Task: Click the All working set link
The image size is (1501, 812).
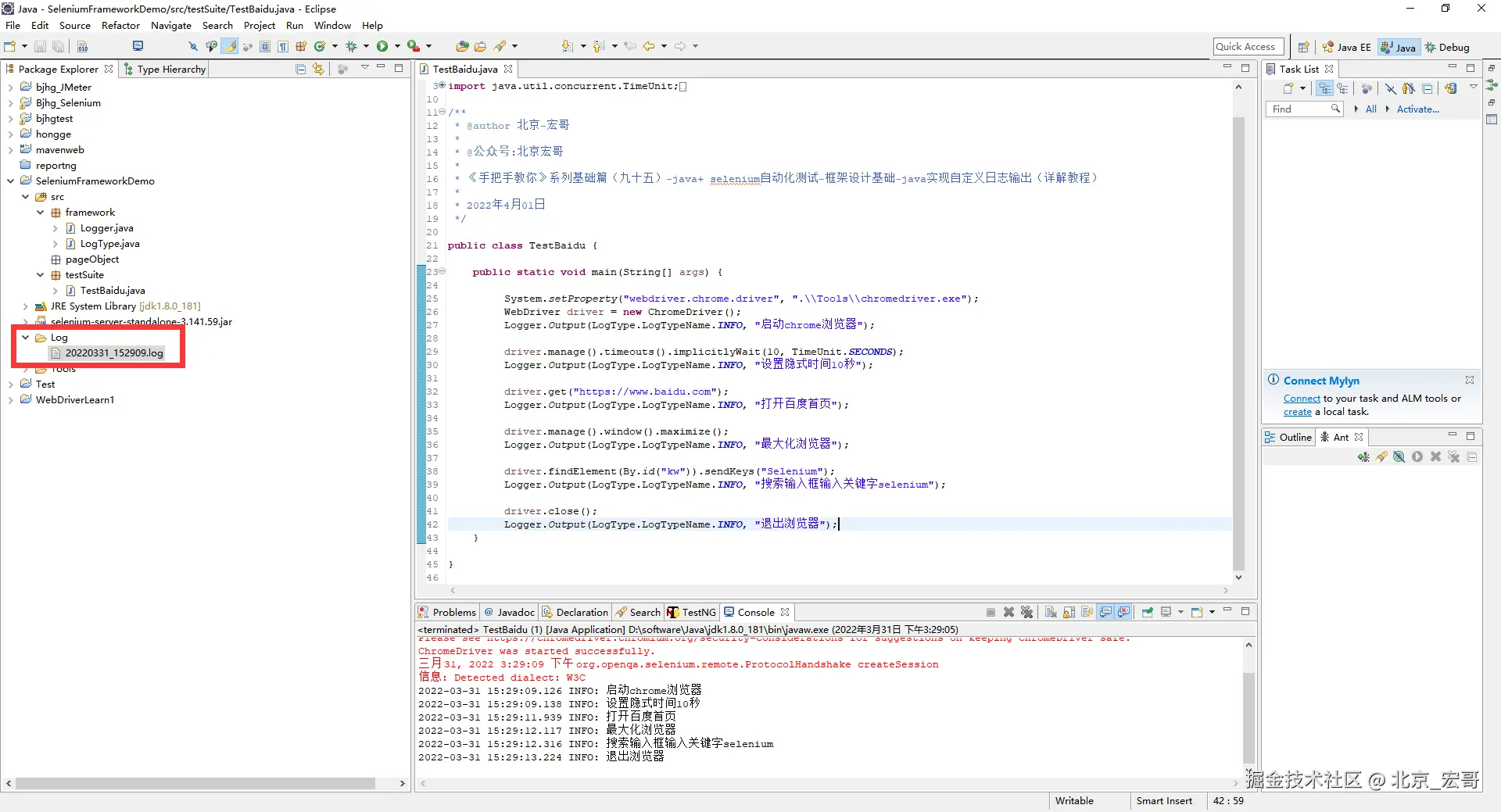Action: tap(1371, 109)
